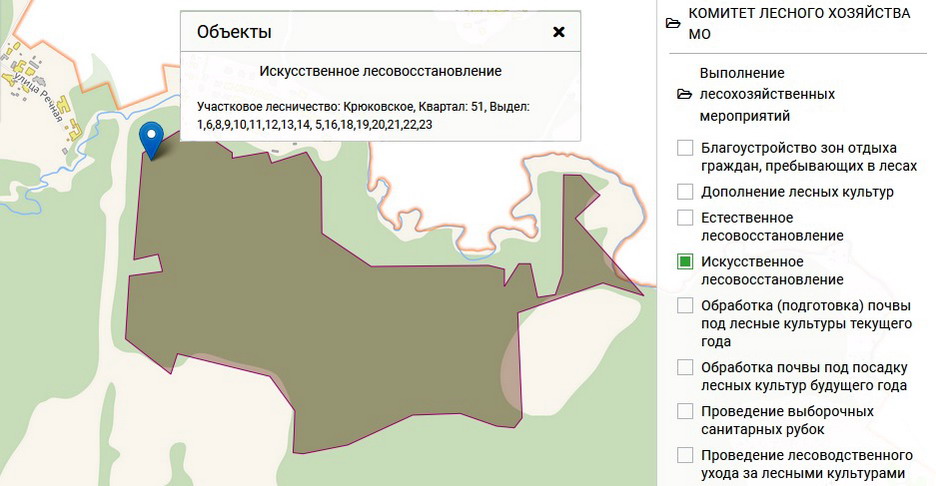Enable Проведение выборочных санитарных рубок checkbox

(685, 411)
